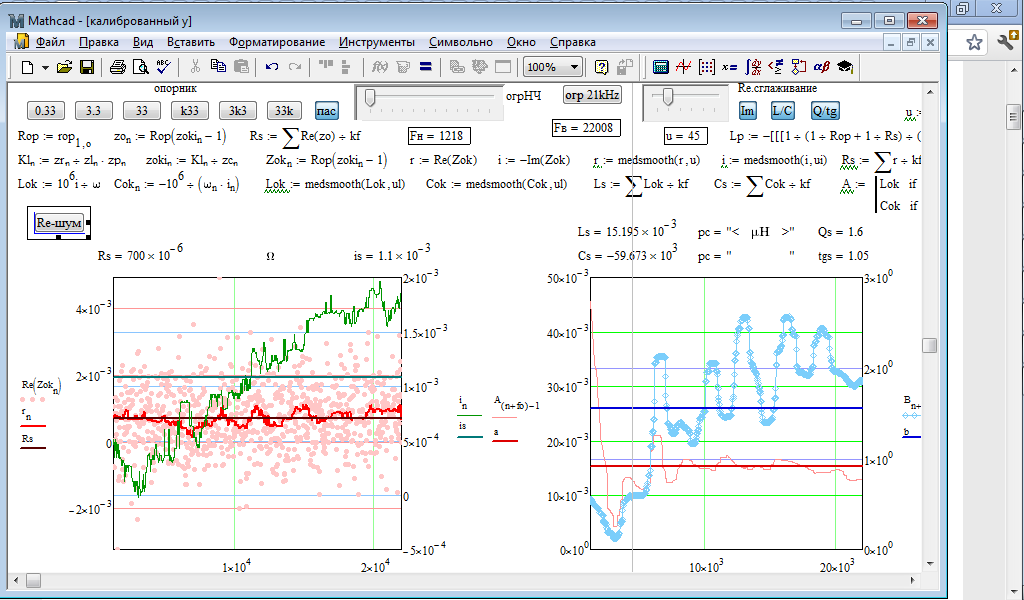Toggle the Im button
Screen dimensions: 1024x600
coord(747,110)
